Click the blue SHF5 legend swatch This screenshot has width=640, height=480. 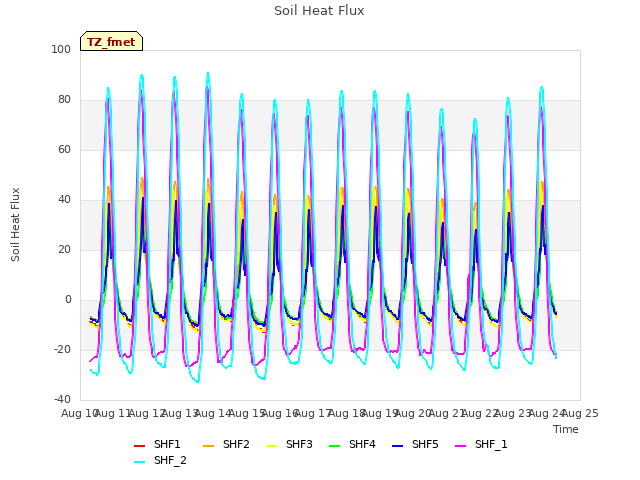398,446
